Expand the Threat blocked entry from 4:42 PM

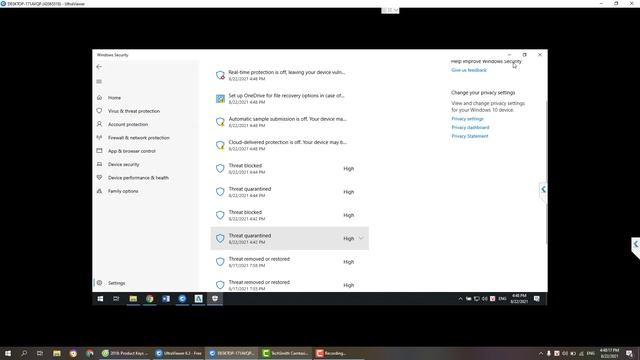click(x=290, y=215)
